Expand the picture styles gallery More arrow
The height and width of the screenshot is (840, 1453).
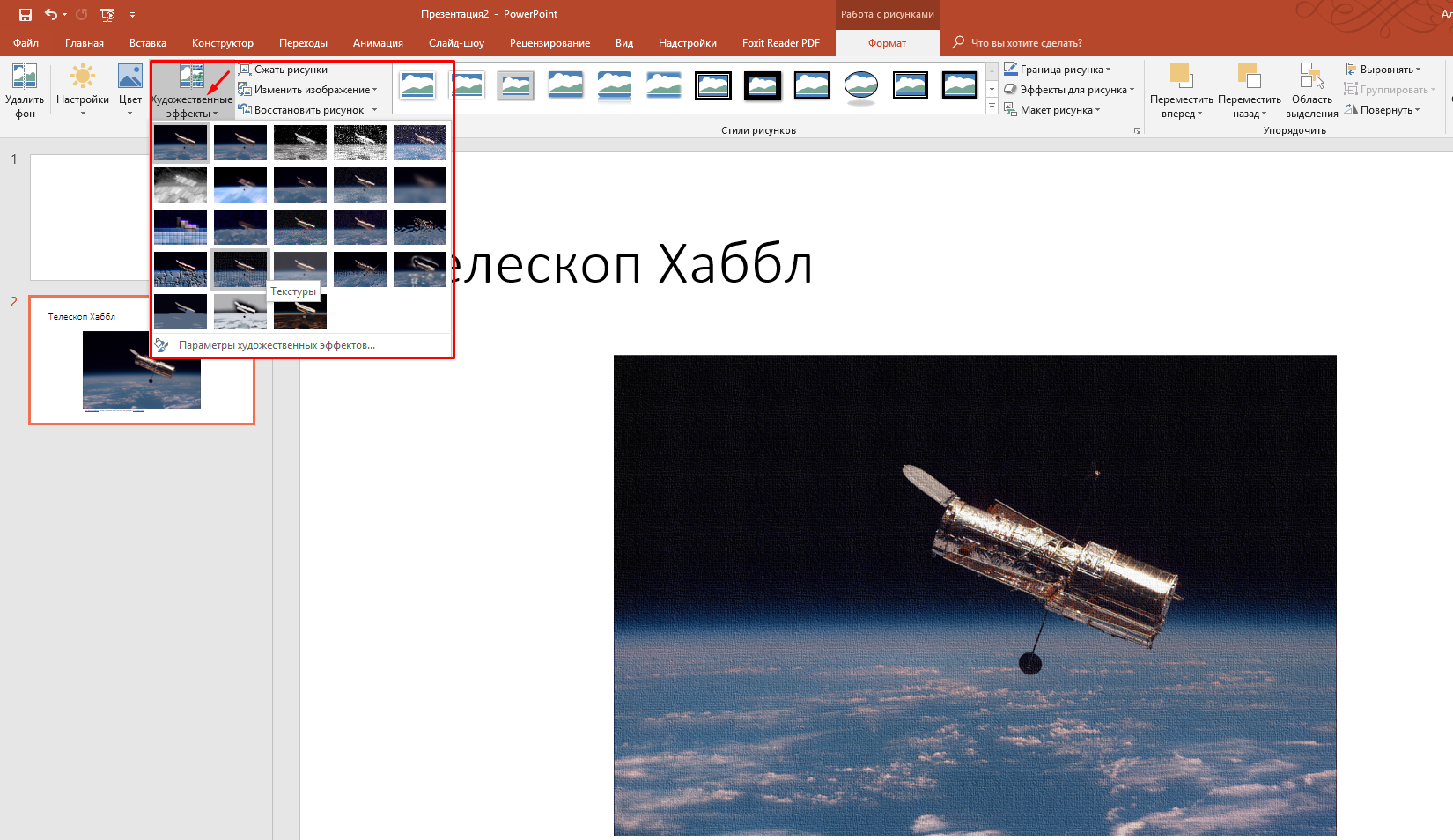[992, 107]
